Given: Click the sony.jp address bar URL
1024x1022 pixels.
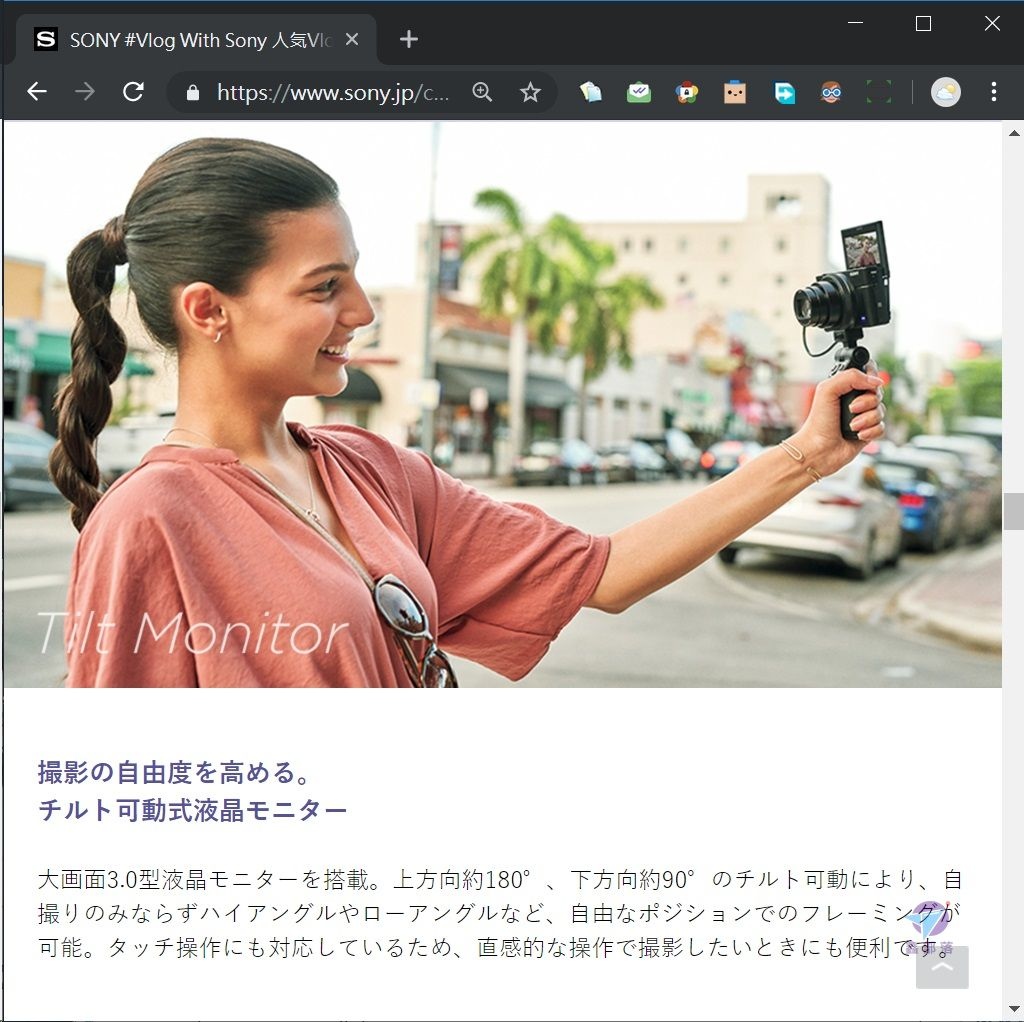Looking at the screenshot, I should [x=333, y=93].
